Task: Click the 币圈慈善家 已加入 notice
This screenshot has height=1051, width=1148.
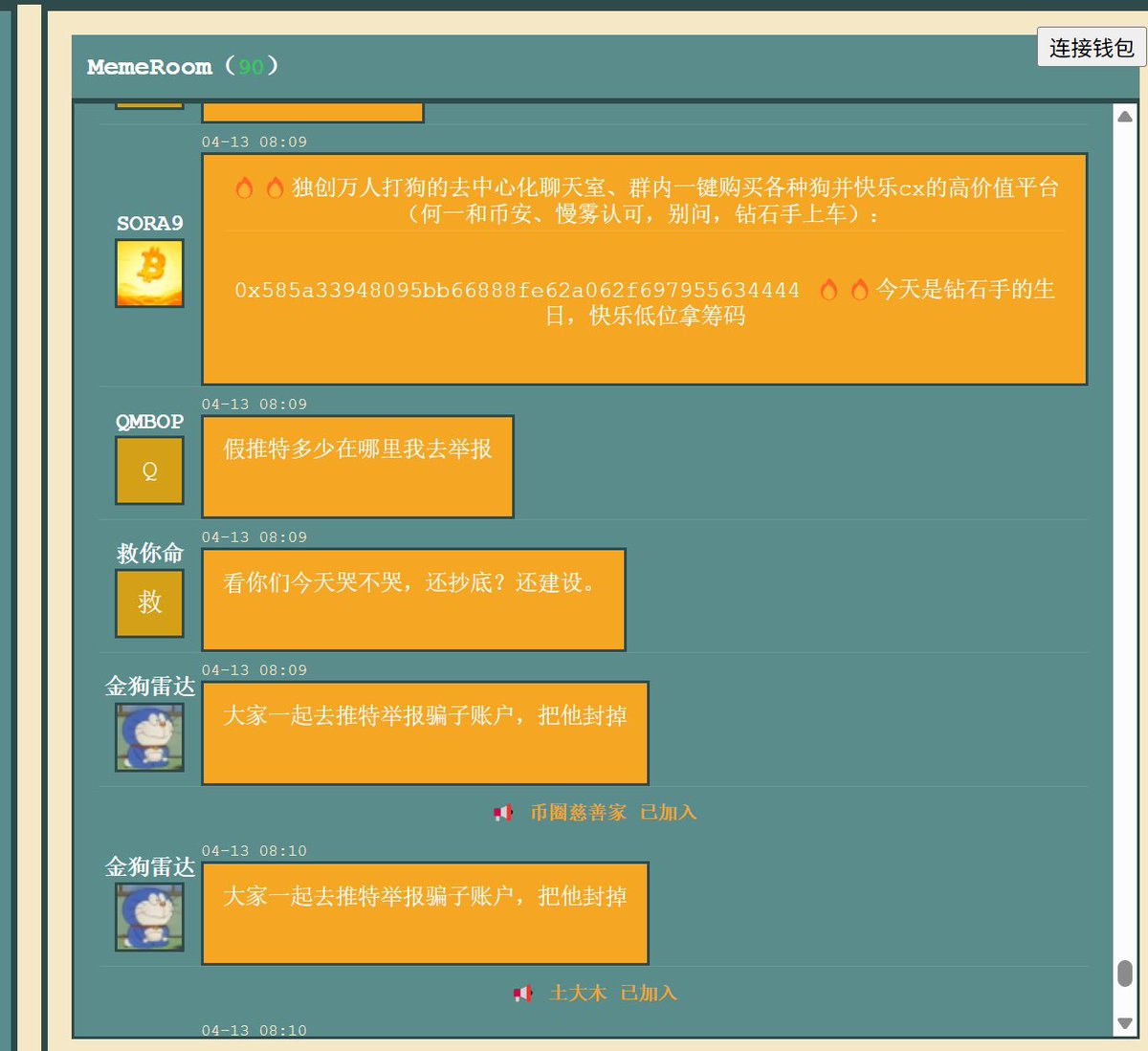Action: [613, 813]
